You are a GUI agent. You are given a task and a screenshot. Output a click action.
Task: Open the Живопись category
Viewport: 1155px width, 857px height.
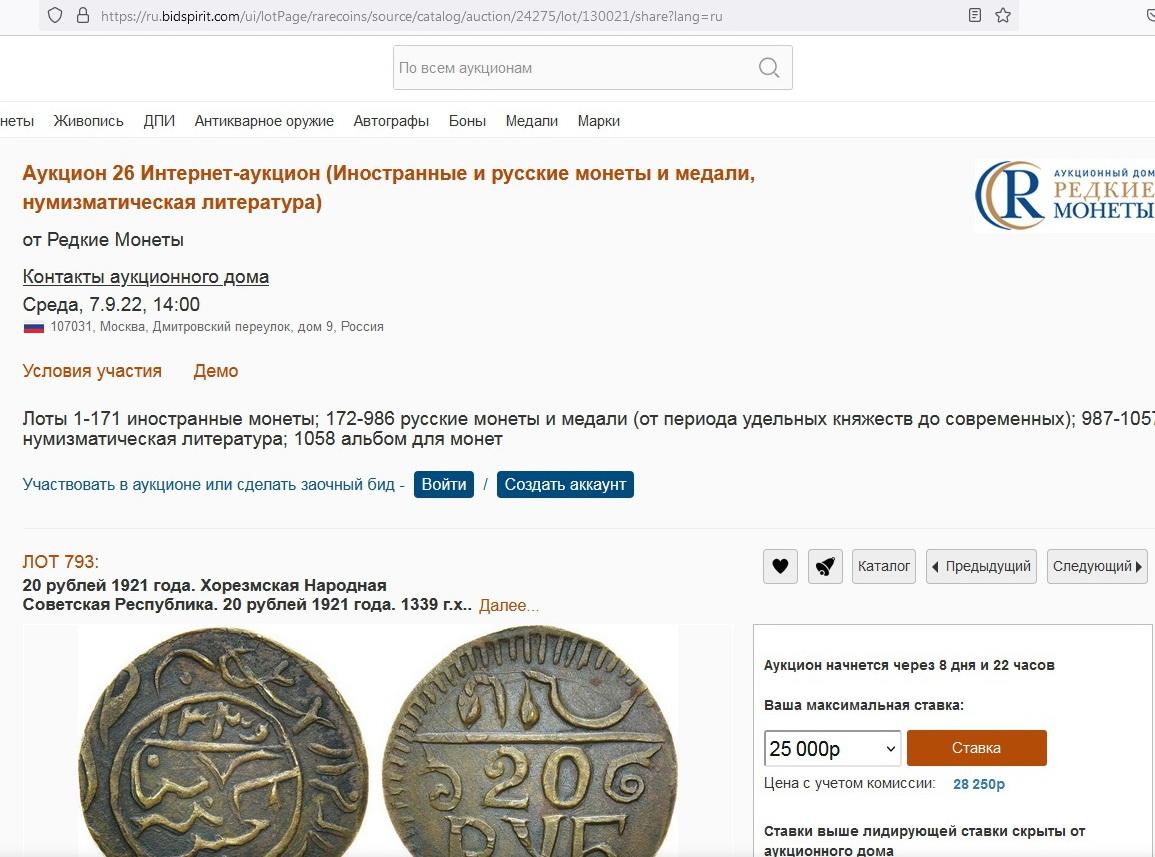pos(89,121)
